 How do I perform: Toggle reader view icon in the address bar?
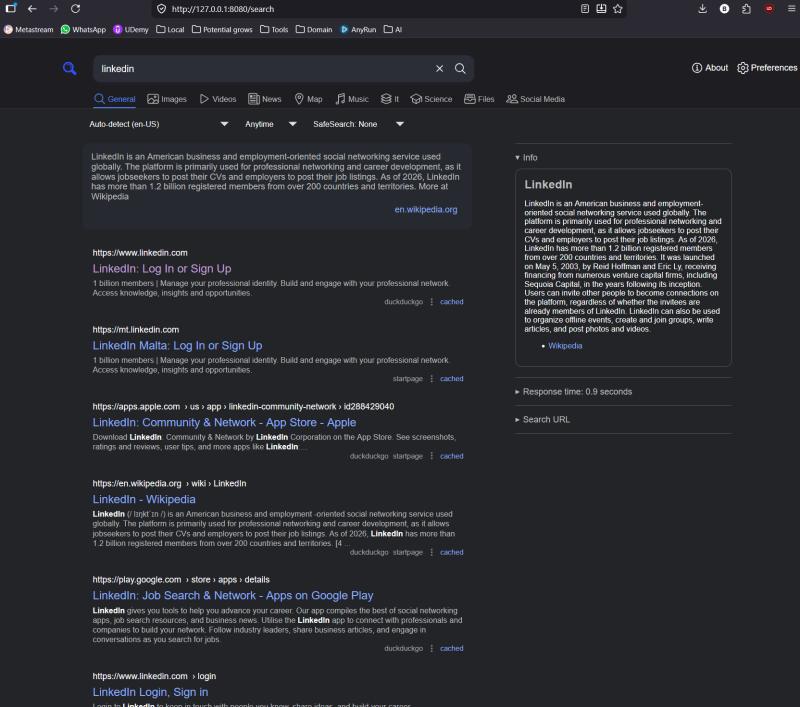(585, 9)
